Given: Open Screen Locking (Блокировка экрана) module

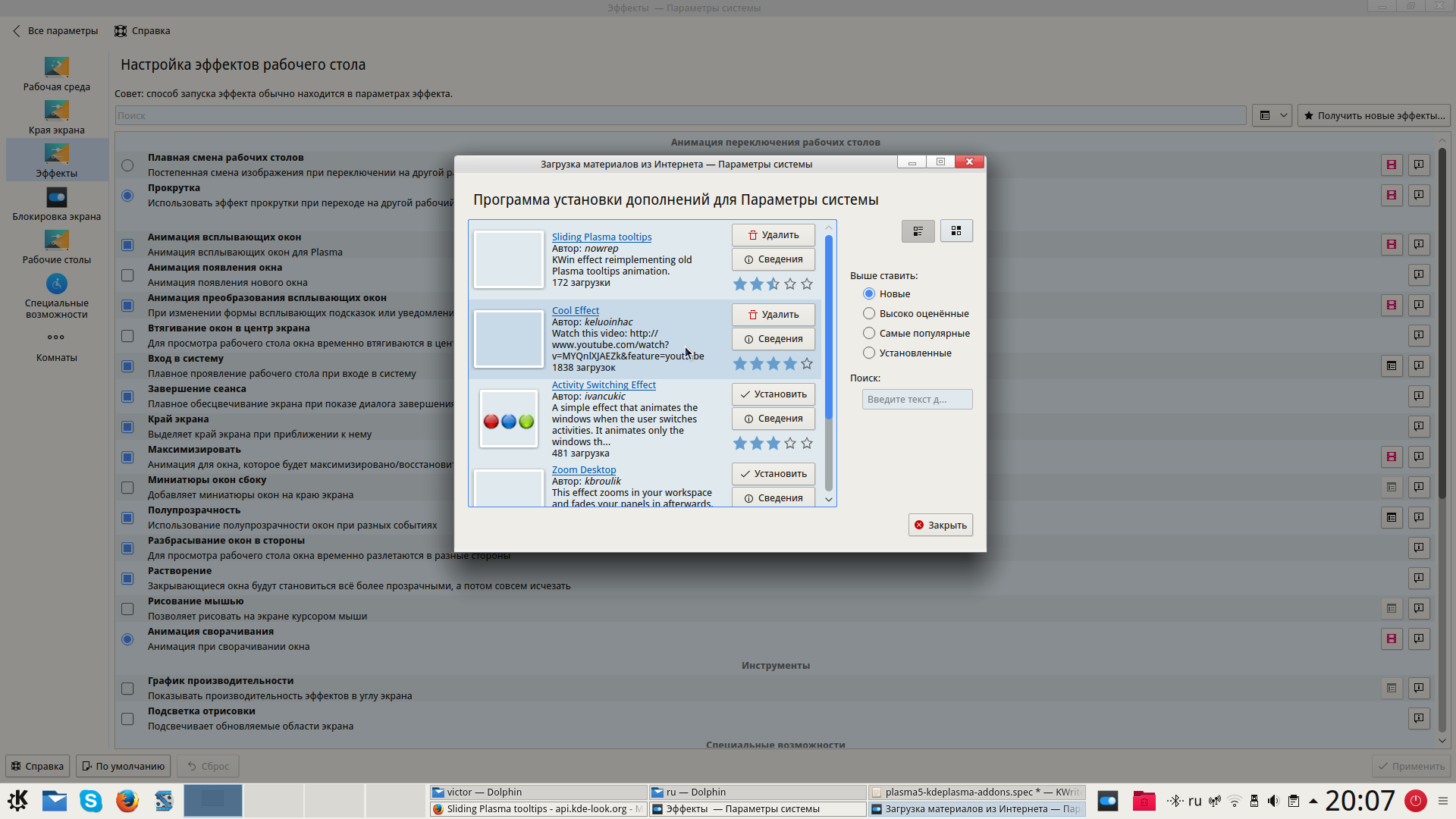Looking at the screenshot, I should (x=56, y=205).
